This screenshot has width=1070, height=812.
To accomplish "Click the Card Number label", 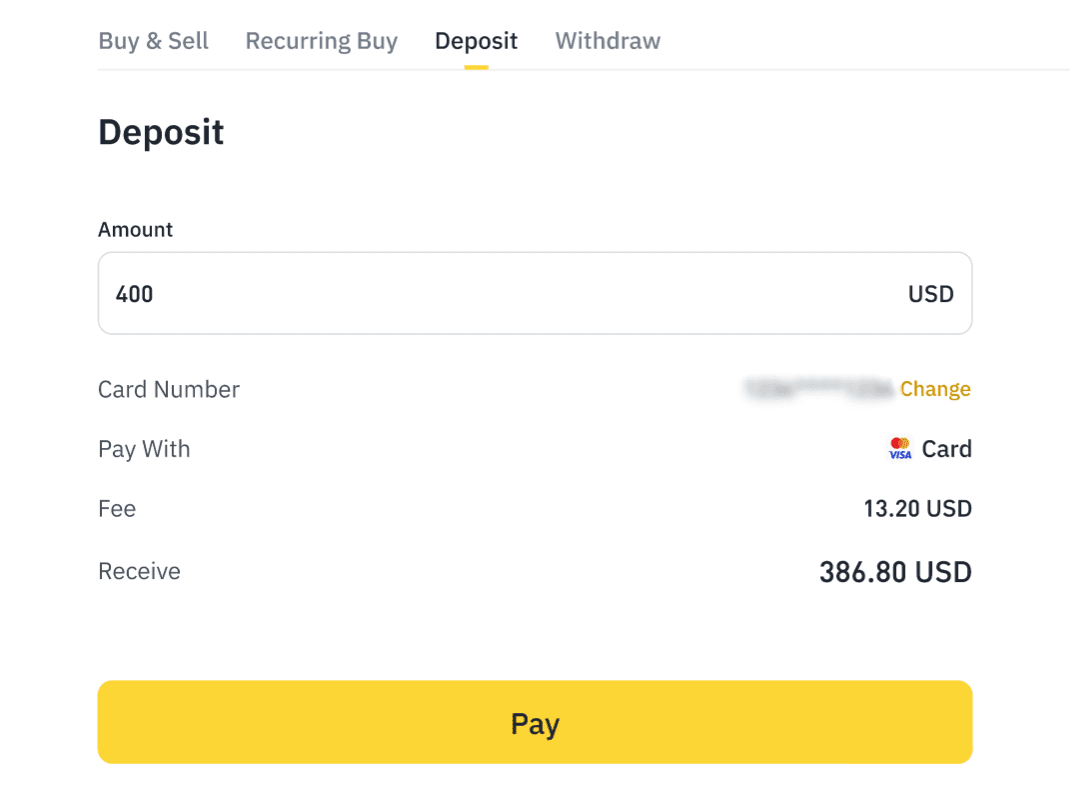I will [x=169, y=389].
